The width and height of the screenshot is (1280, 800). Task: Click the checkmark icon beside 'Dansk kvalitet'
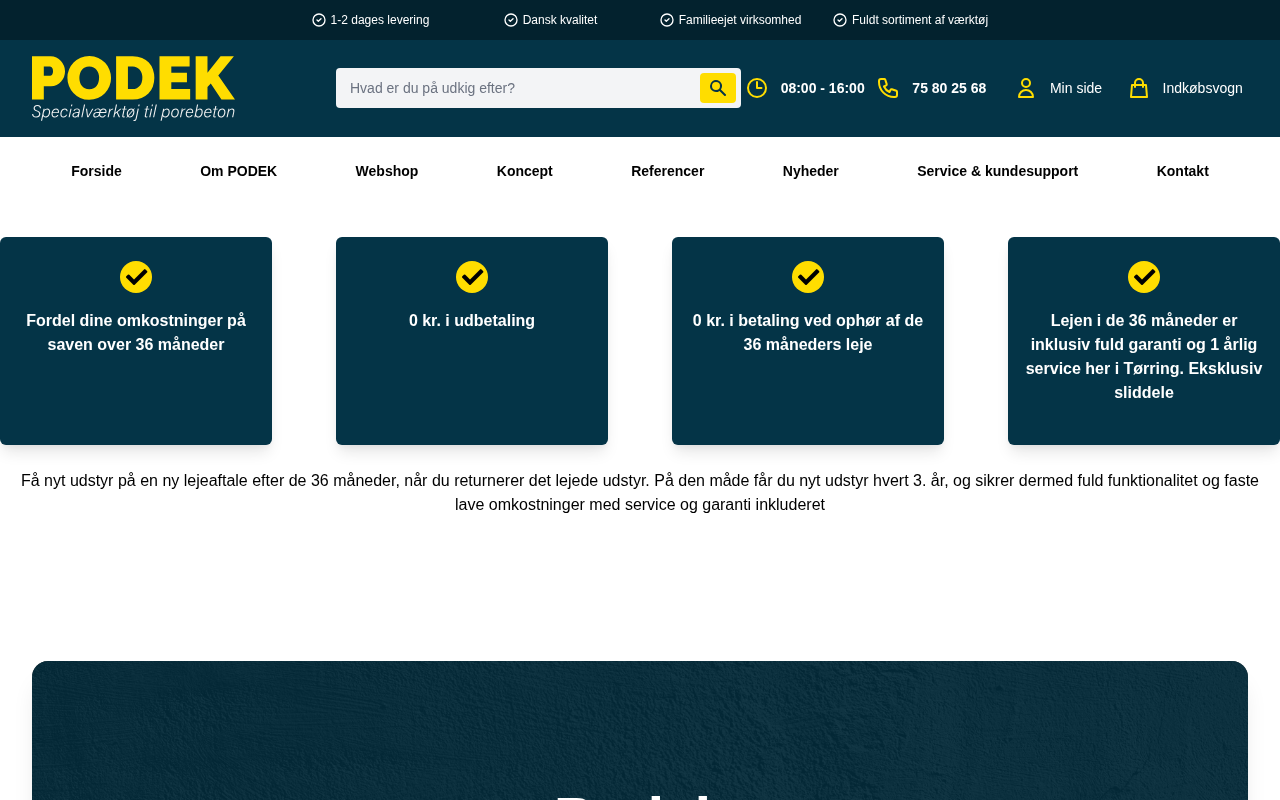[511, 20]
